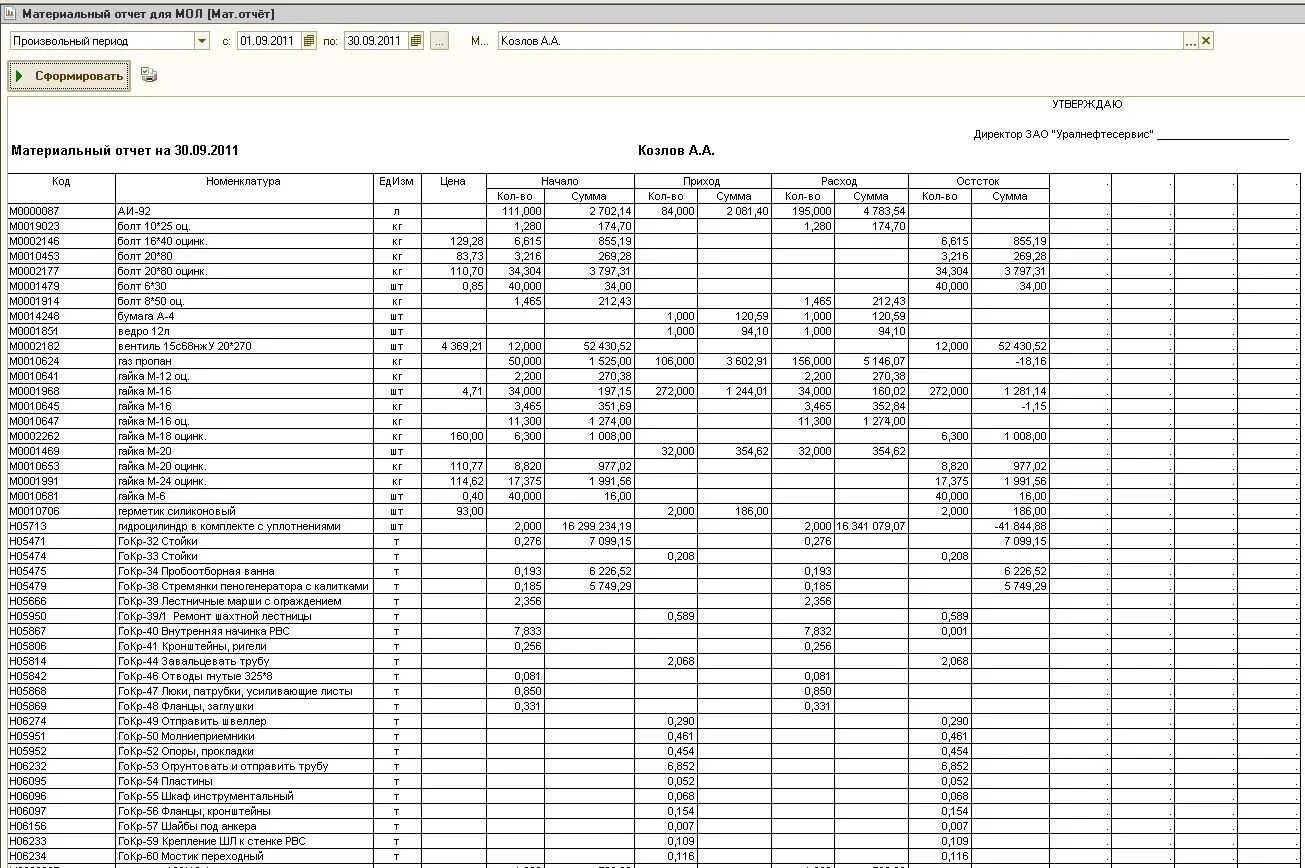Select the ГоКр-60 Мостик переходный cell
The height and width of the screenshot is (868, 1305).
[x=244, y=856]
